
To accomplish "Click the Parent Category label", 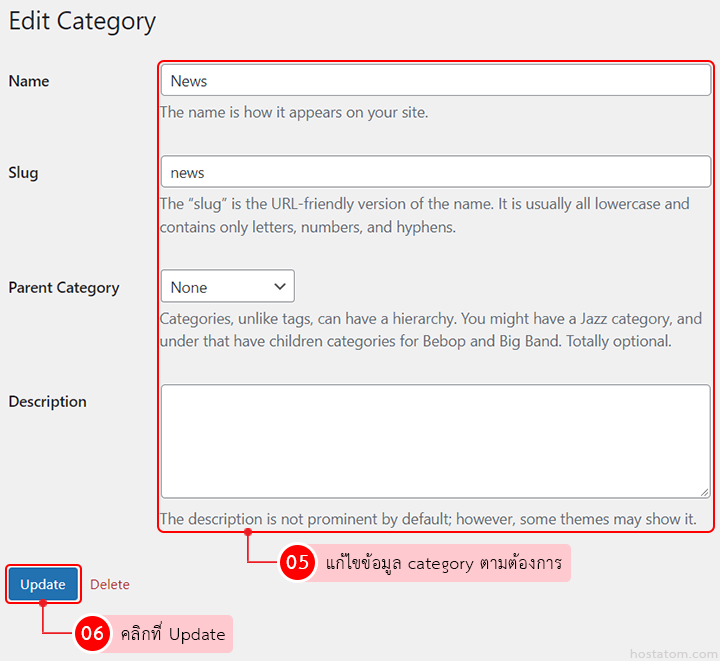I will click(x=64, y=288).
